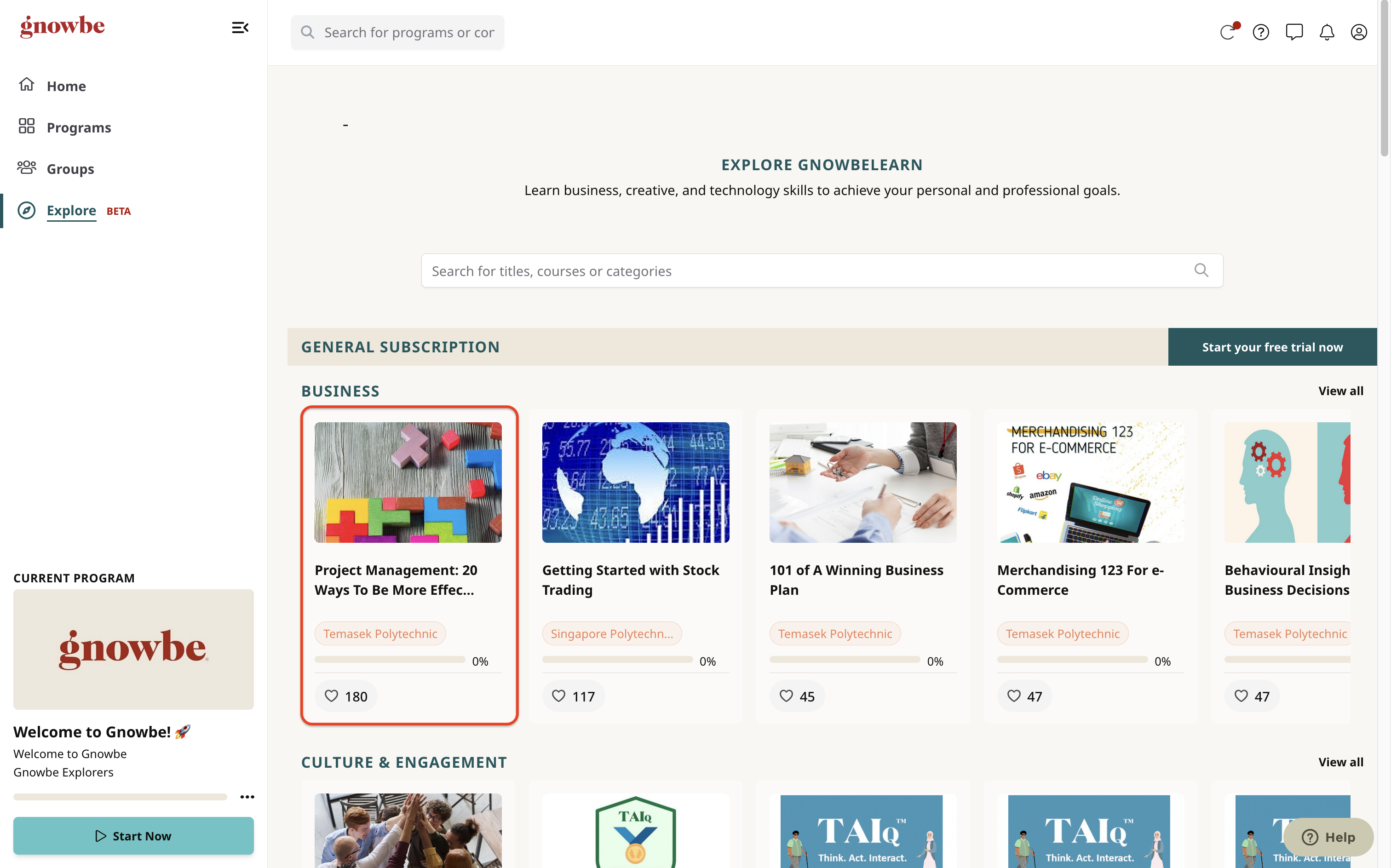
Task: Open the notifications bell icon
Action: pos(1327,32)
